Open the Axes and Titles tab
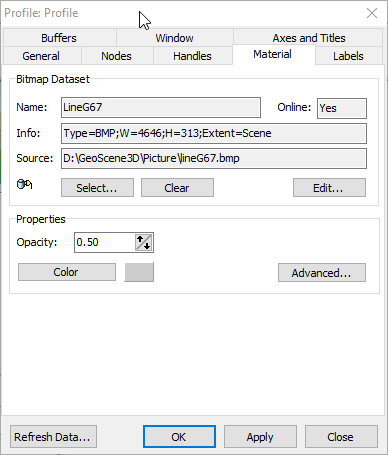388x455 pixels. [x=309, y=38]
